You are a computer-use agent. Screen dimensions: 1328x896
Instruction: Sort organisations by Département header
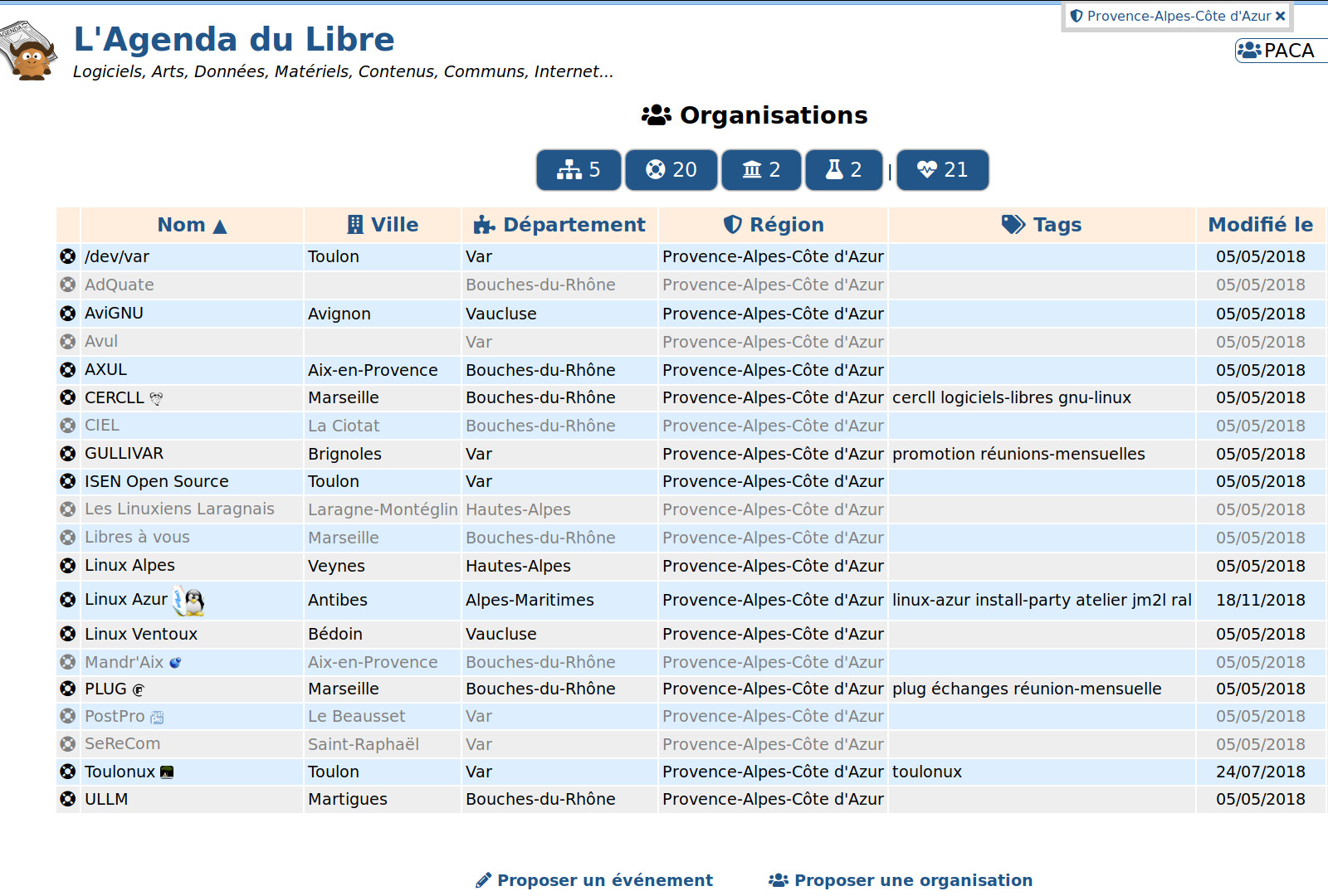tap(559, 225)
